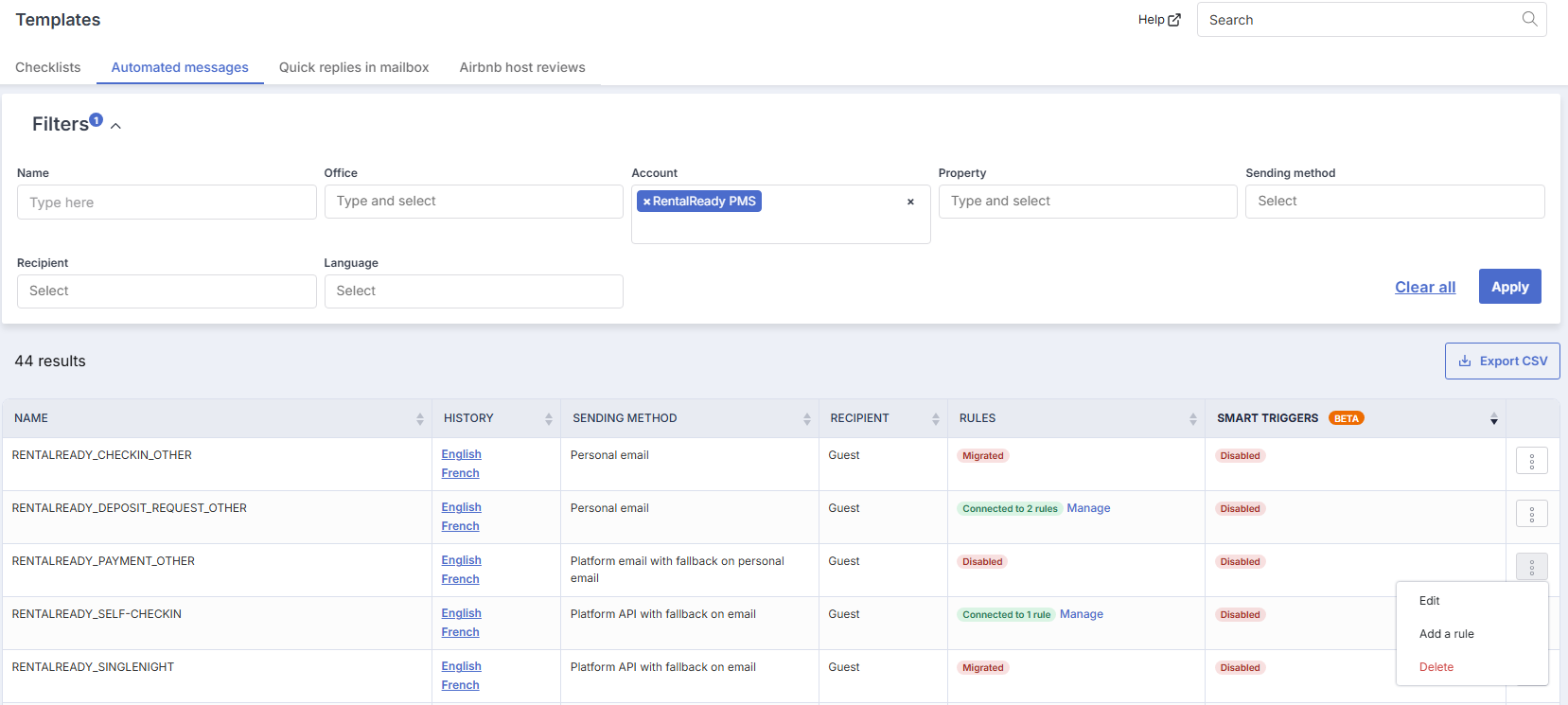
Task: Sort table by History column
Action: tap(549, 418)
